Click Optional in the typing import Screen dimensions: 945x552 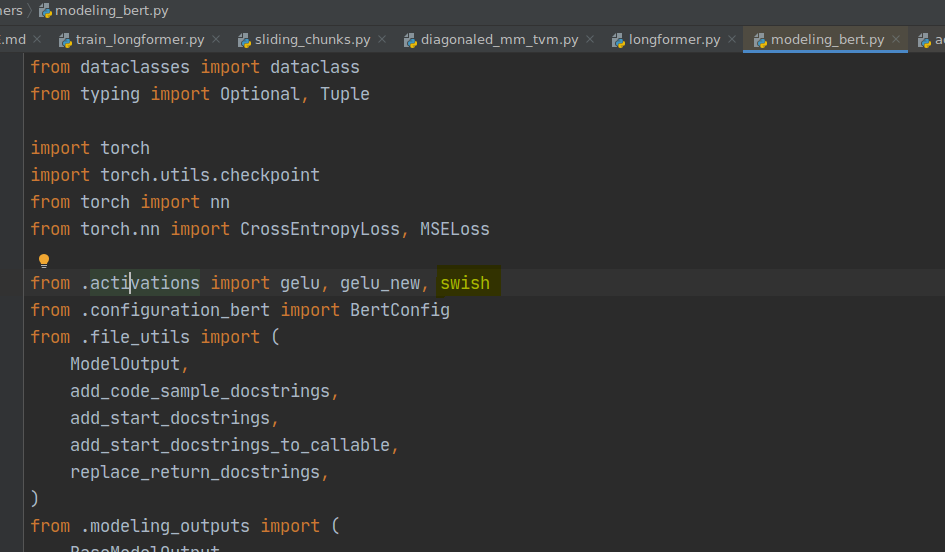[260, 94]
